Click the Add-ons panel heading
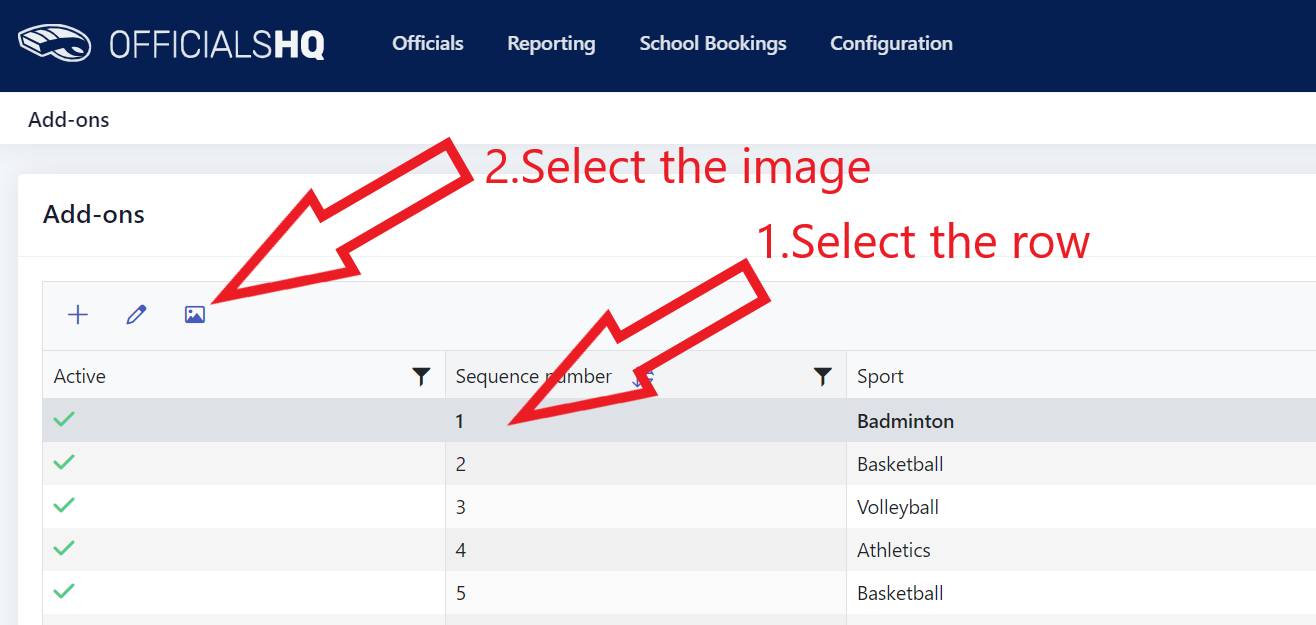 point(94,214)
